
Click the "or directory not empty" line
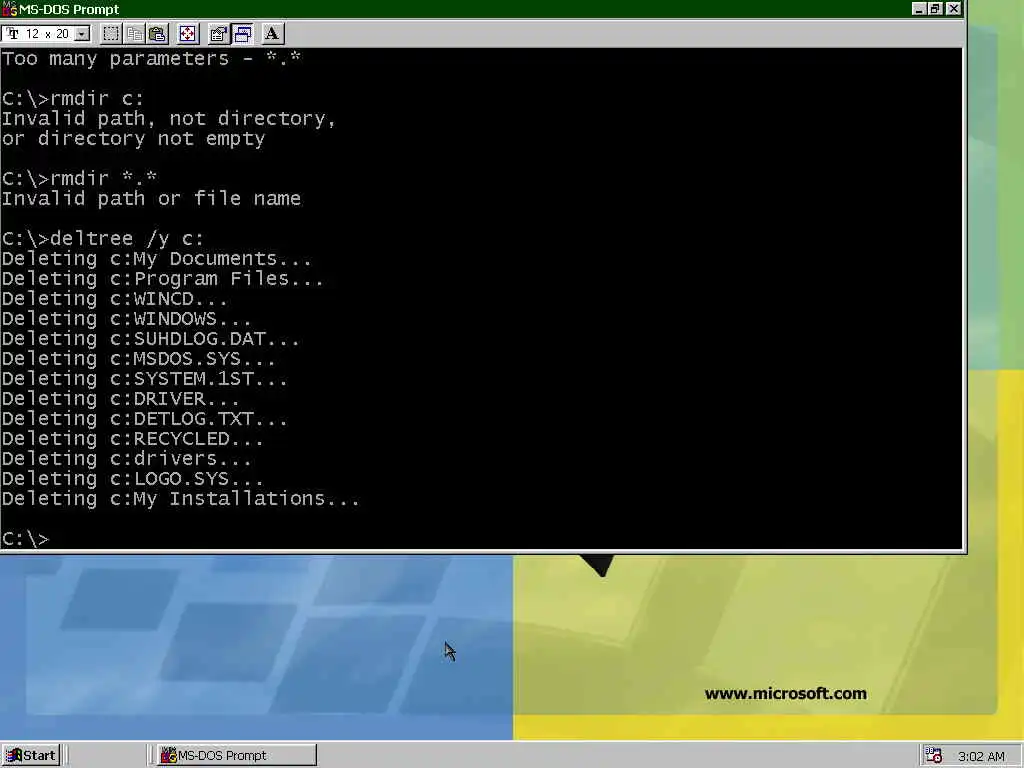133,138
